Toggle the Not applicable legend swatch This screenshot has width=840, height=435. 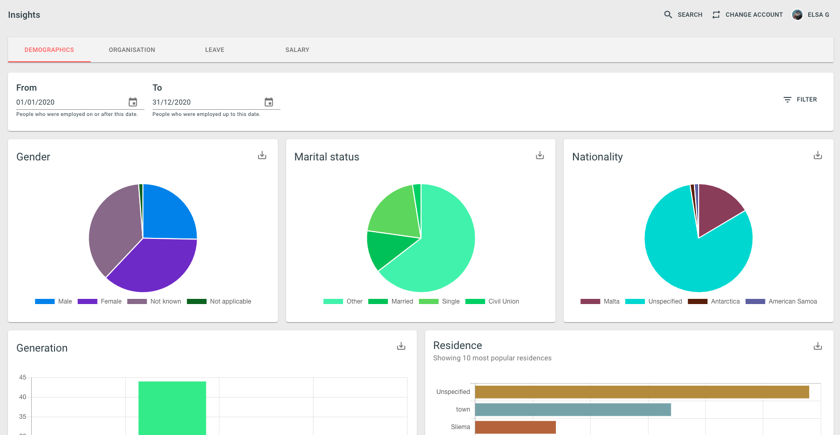click(197, 302)
